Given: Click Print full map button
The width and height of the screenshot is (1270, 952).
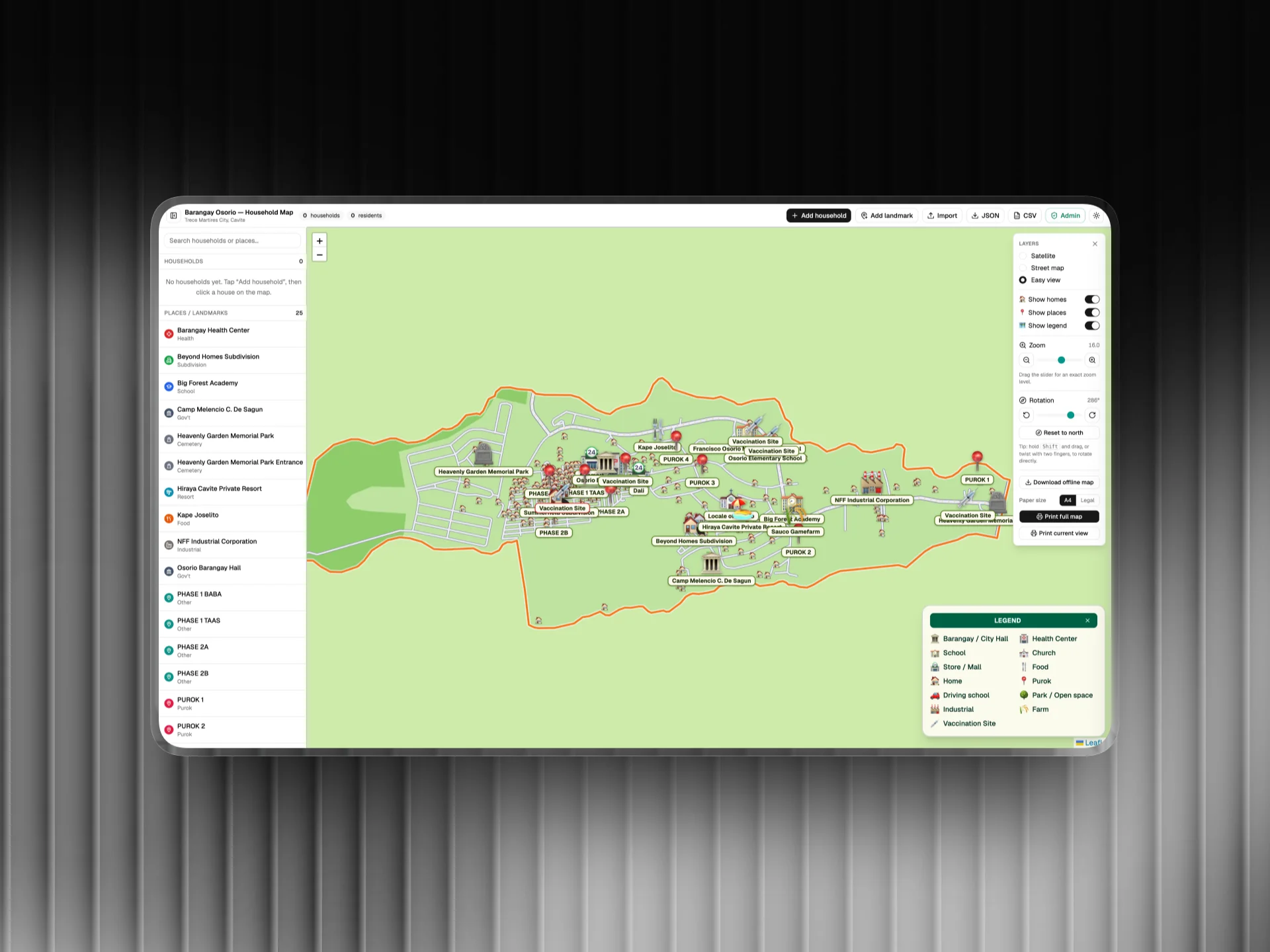Looking at the screenshot, I should coord(1059,517).
